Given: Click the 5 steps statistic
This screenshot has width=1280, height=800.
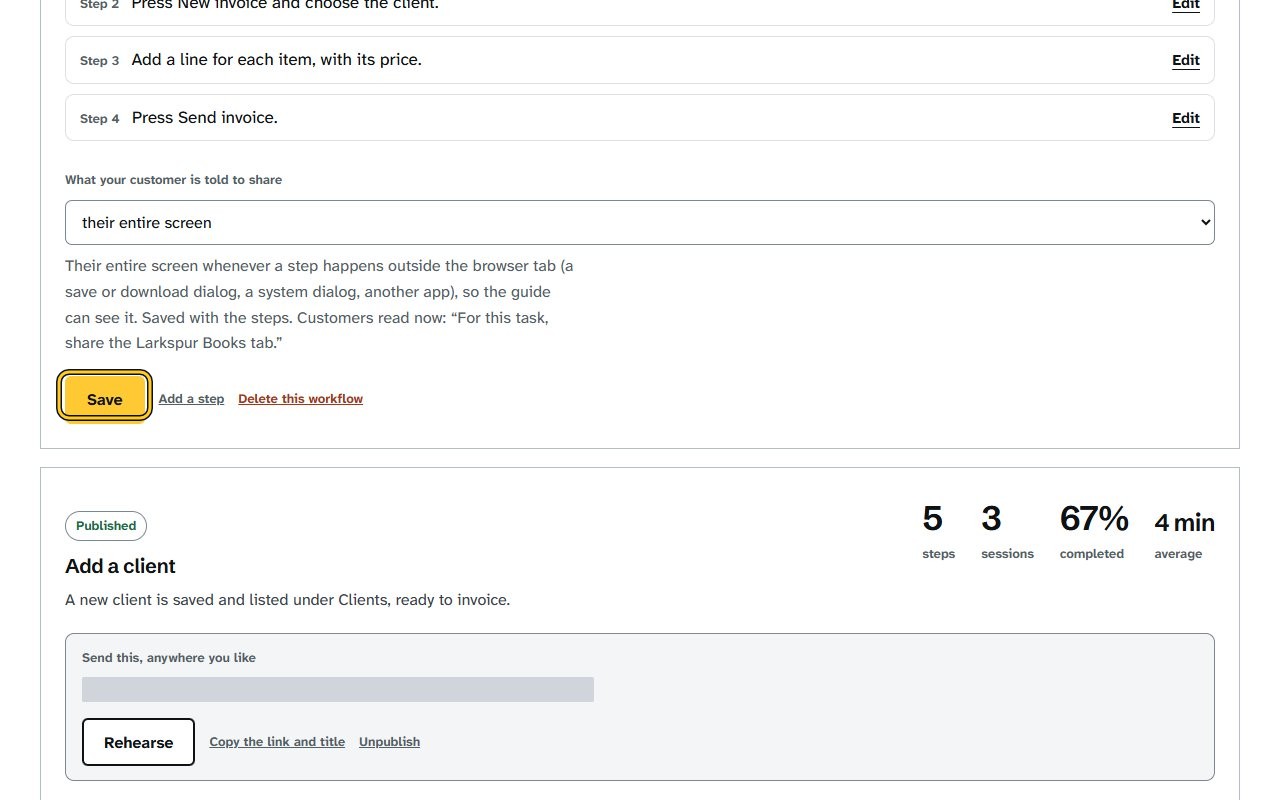Looking at the screenshot, I should pyautogui.click(x=938, y=532).
